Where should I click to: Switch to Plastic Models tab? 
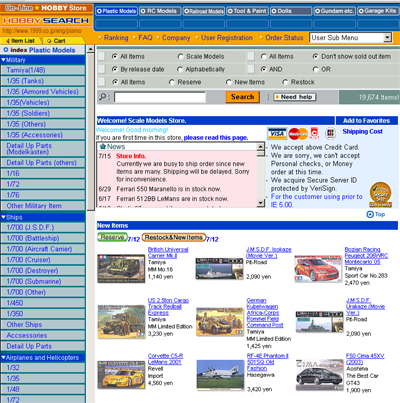click(116, 11)
